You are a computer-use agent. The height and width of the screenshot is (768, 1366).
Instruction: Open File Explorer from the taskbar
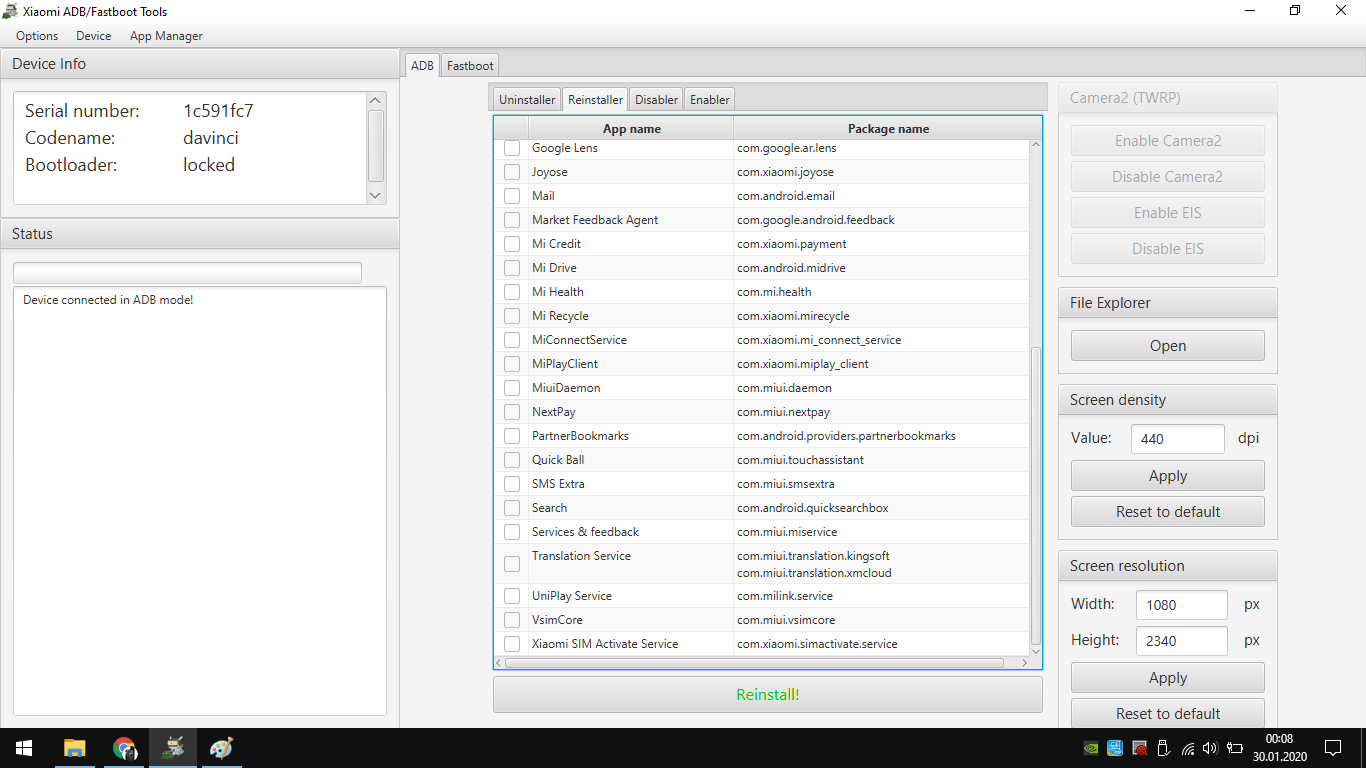75,748
